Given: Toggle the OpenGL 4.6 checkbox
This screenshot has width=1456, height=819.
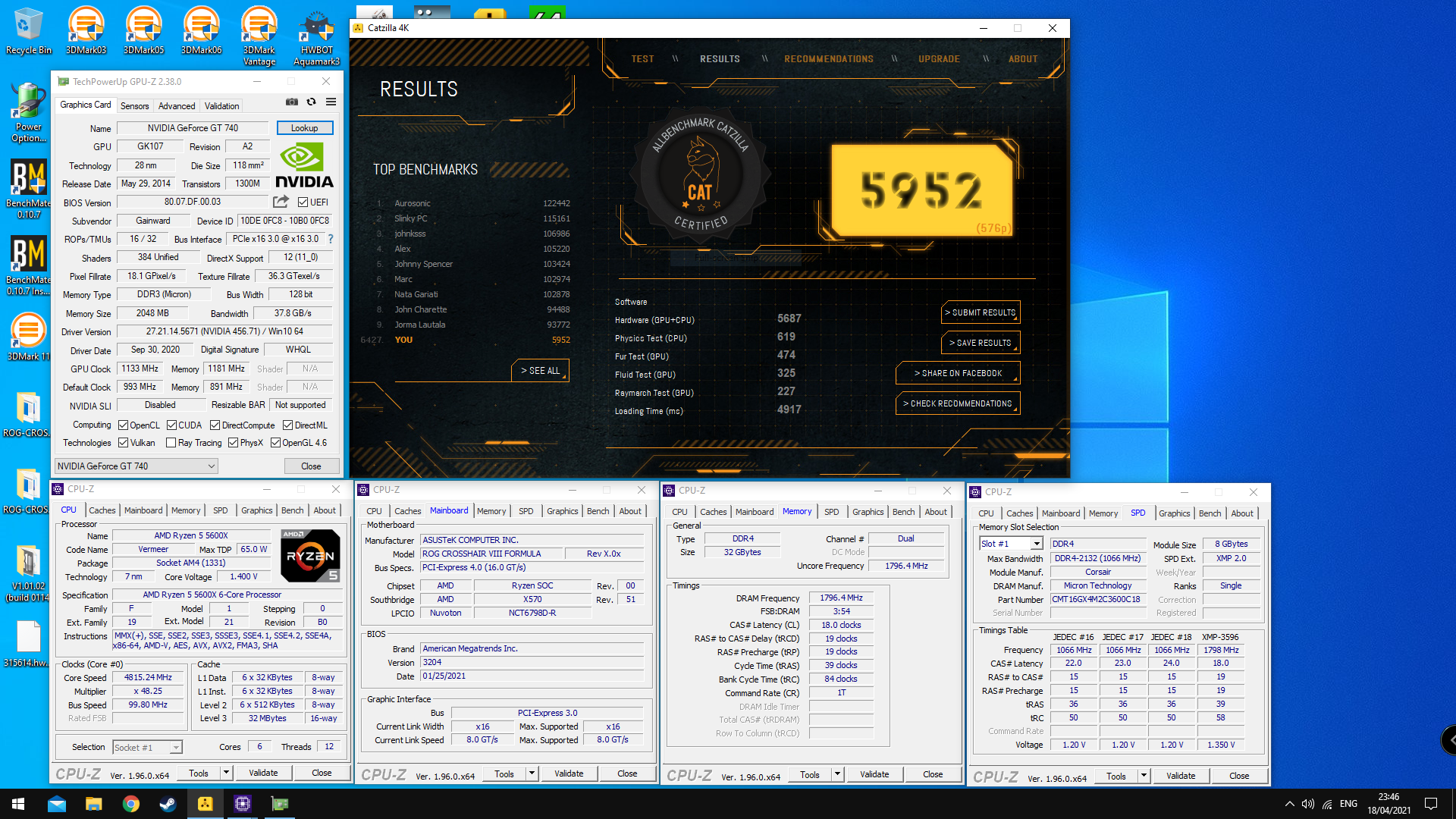Looking at the screenshot, I should pos(275,443).
